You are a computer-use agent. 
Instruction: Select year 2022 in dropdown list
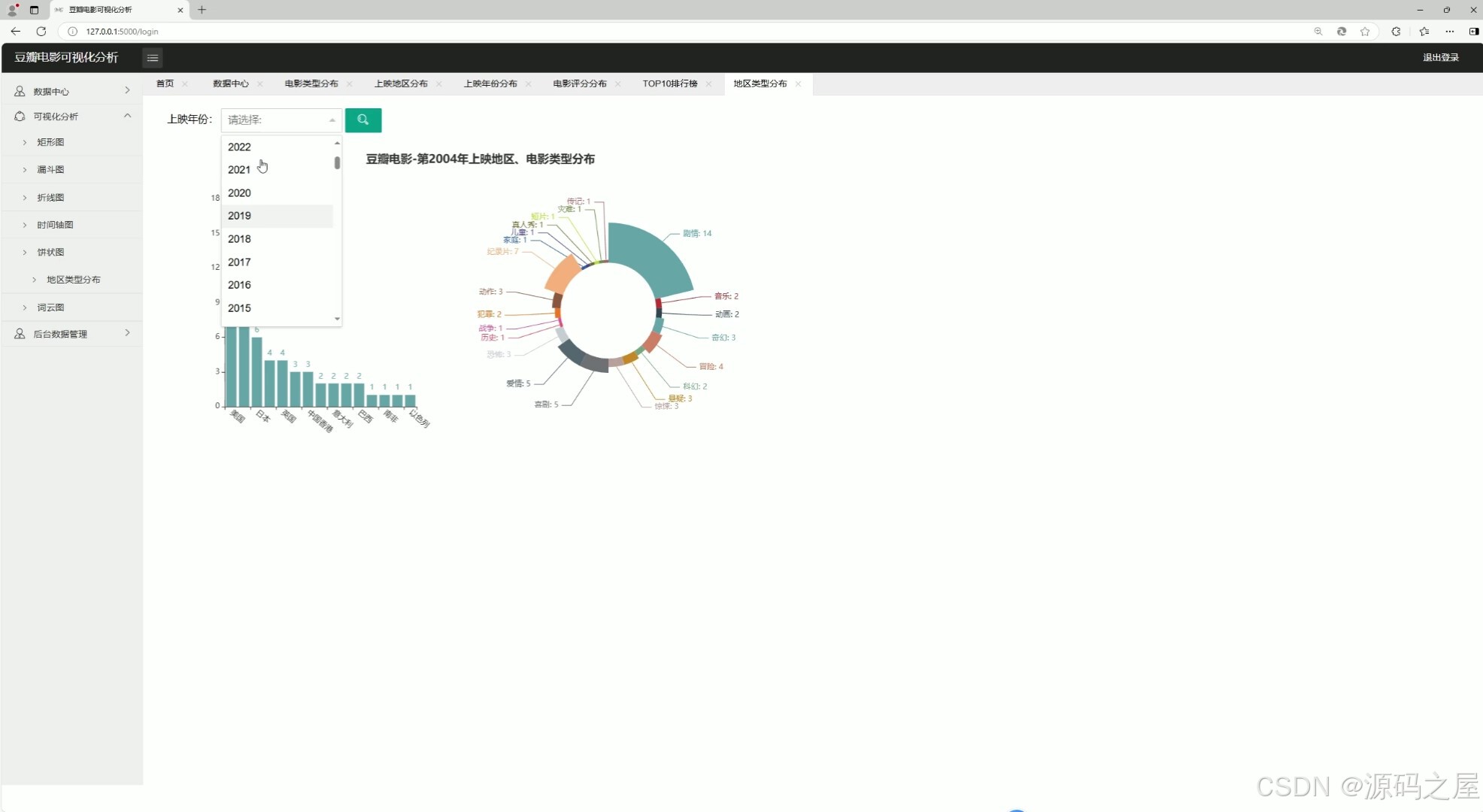pyautogui.click(x=240, y=147)
